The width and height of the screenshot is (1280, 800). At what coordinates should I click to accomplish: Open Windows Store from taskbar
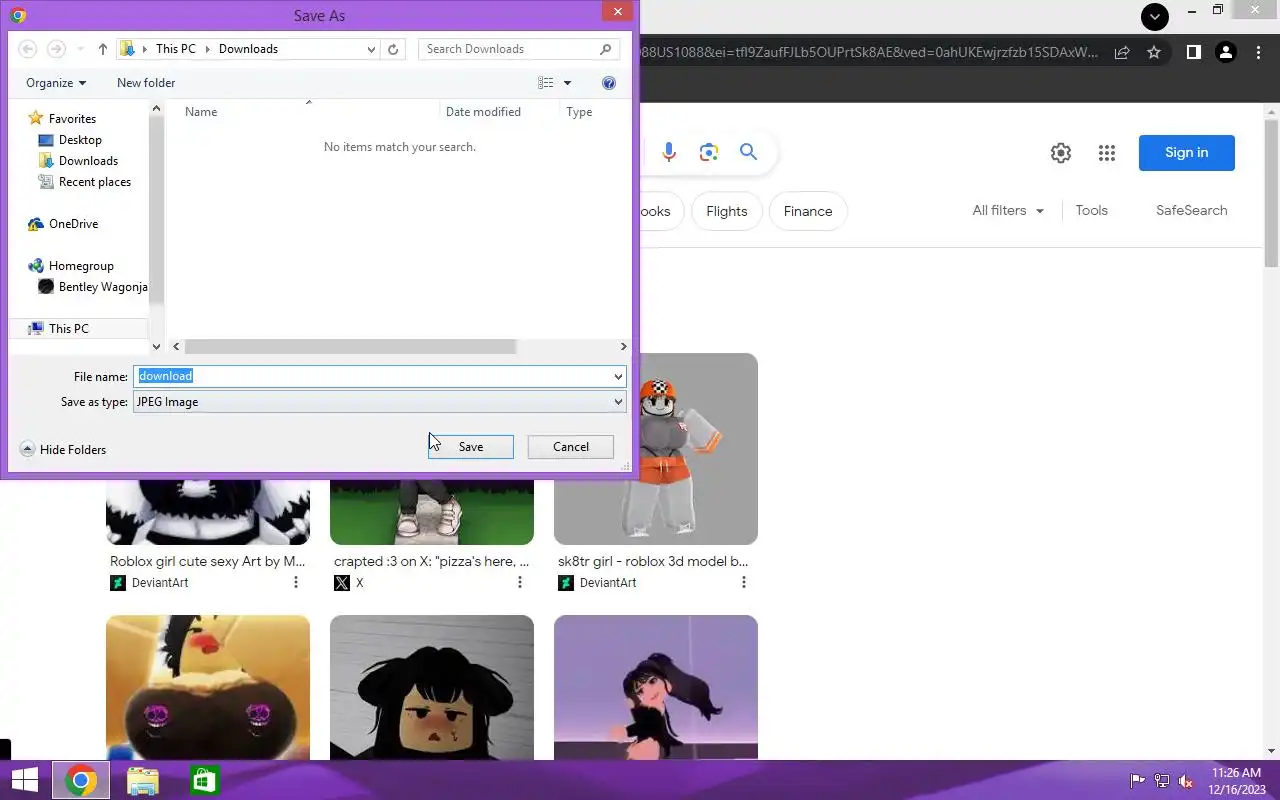[x=204, y=781]
